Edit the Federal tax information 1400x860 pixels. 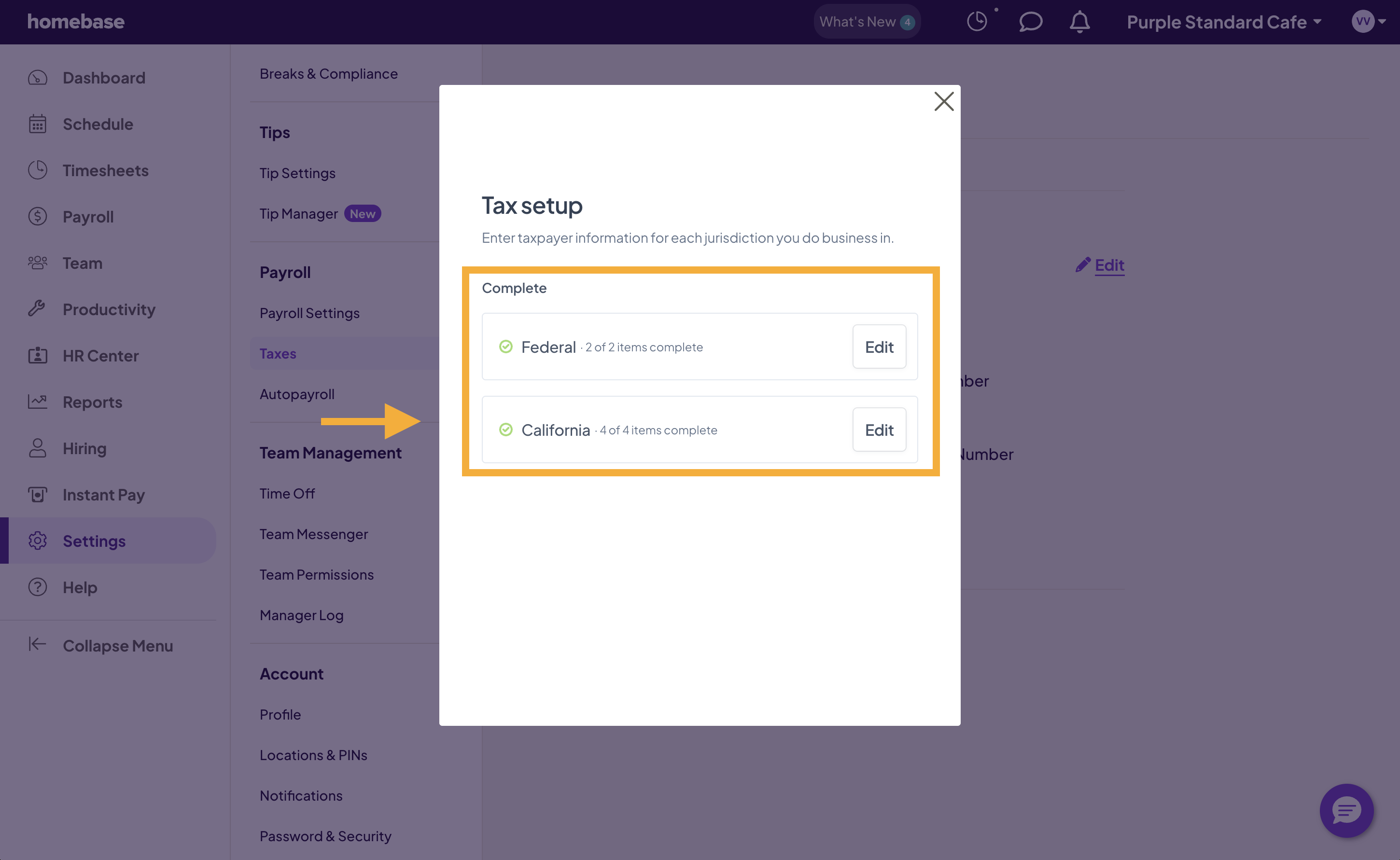click(879, 347)
